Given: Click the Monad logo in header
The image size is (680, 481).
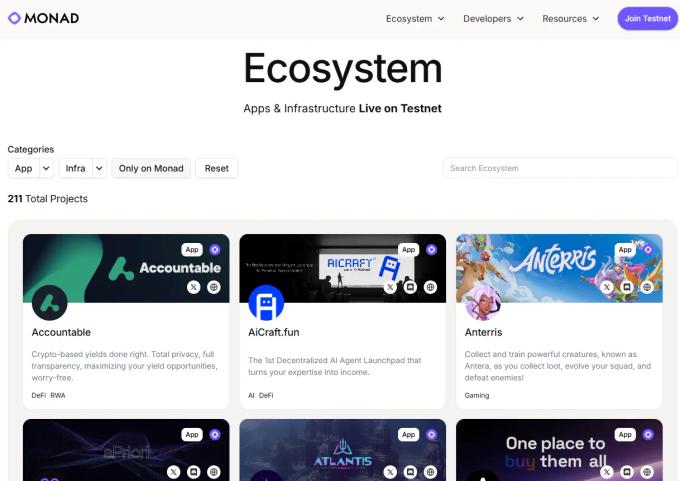Looking at the screenshot, I should tap(43, 18).
